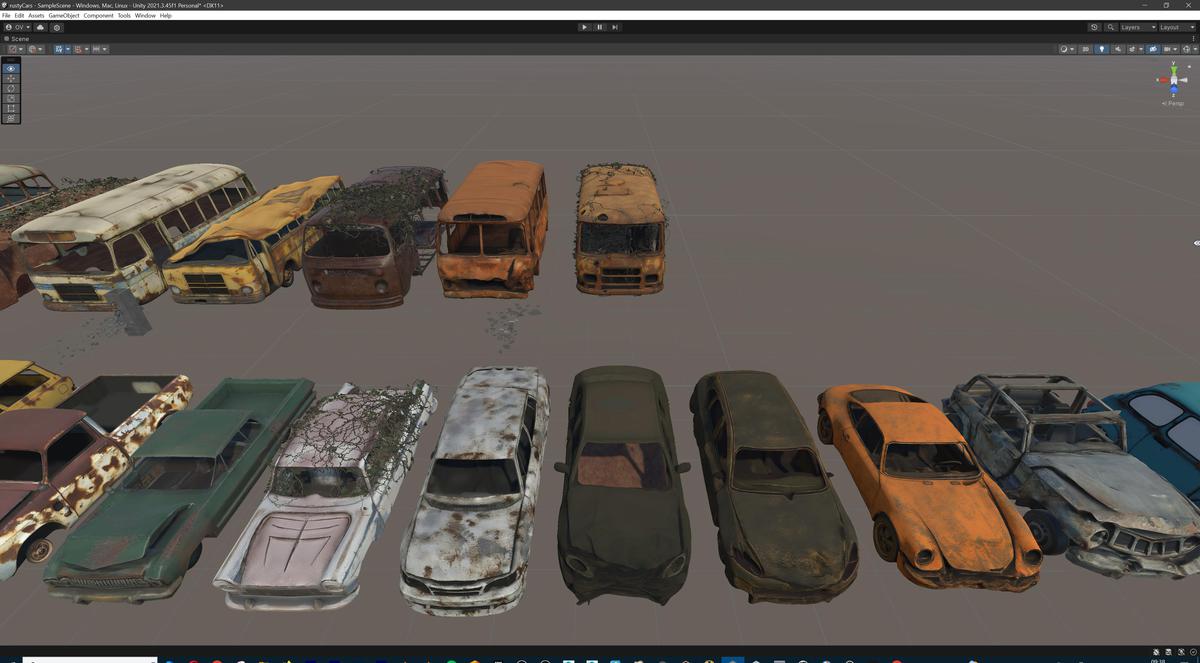Open the Unity cloud services panel
1200x663 pixels.
point(40,27)
